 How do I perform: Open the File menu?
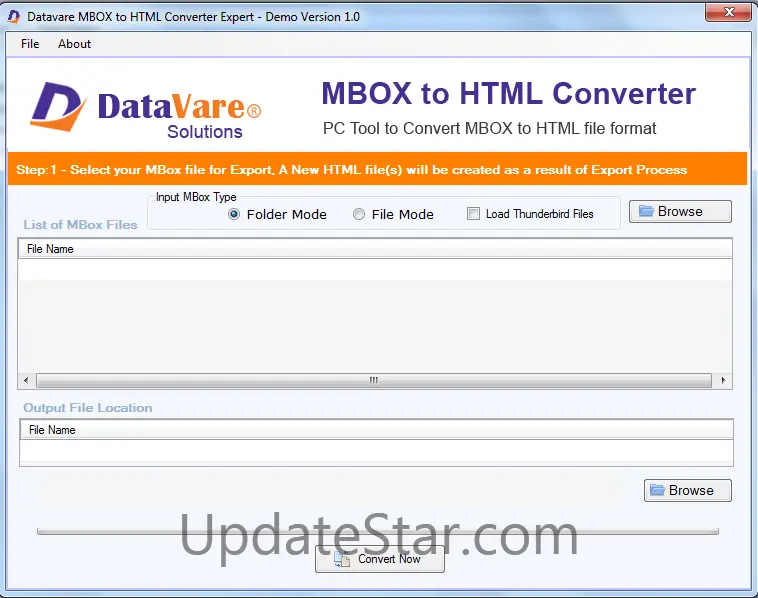[30, 44]
